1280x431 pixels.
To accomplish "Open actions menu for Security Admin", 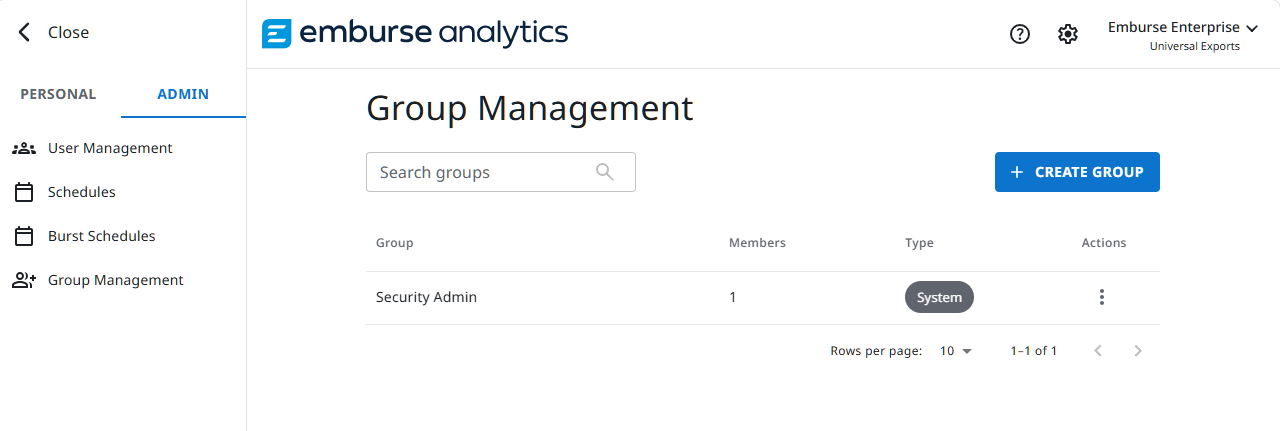I will tap(1102, 297).
